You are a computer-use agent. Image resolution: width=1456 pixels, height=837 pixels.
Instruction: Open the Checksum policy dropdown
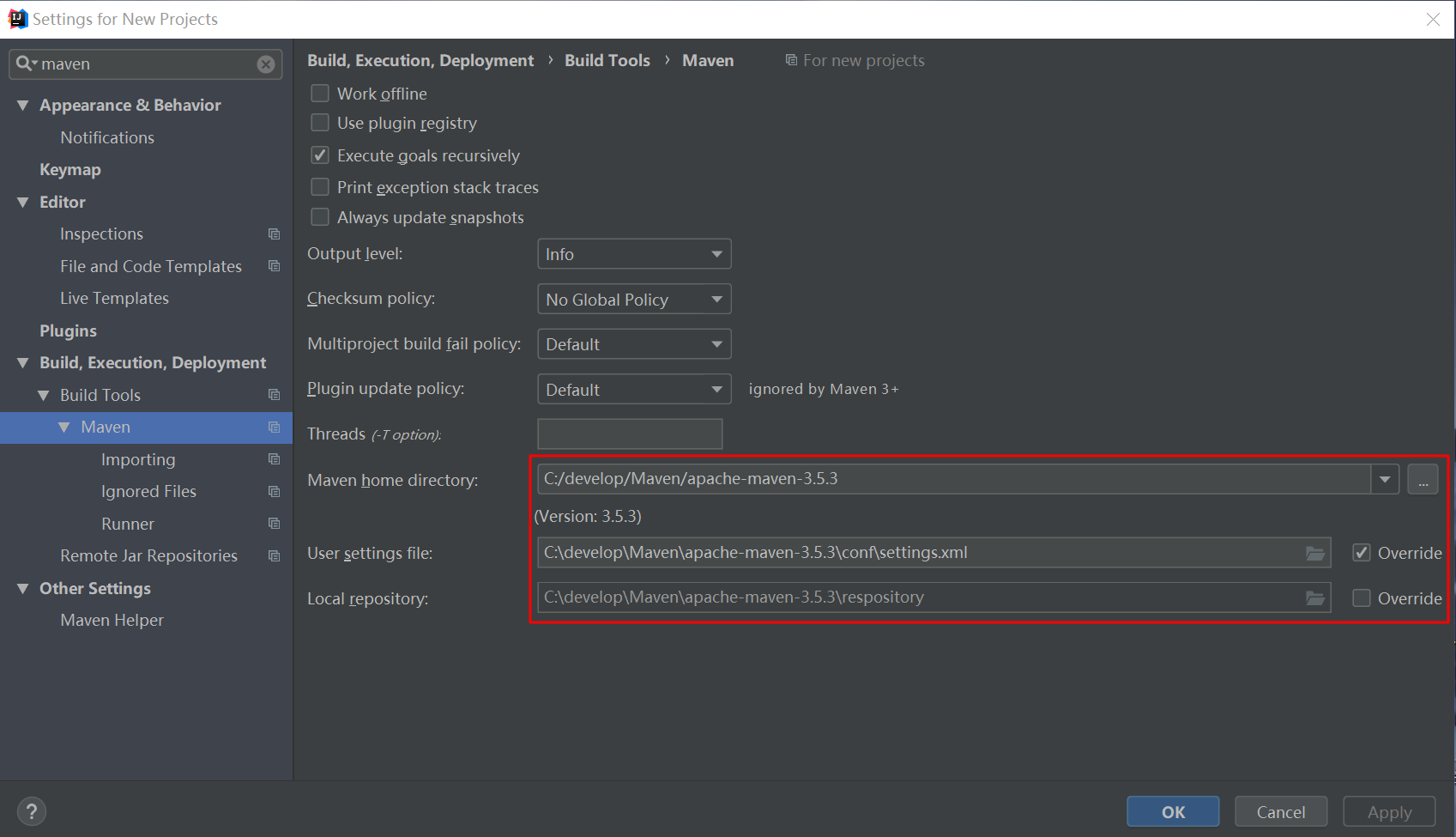634,300
